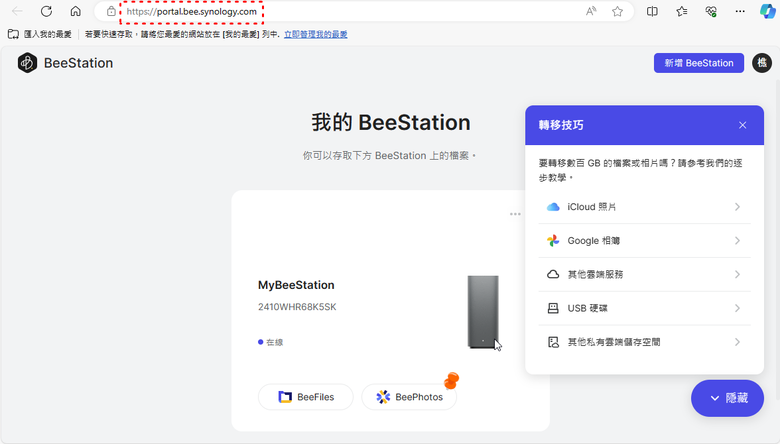The height and width of the screenshot is (444, 780).
Task: Open browser settings and more menu
Action: click(740, 11)
